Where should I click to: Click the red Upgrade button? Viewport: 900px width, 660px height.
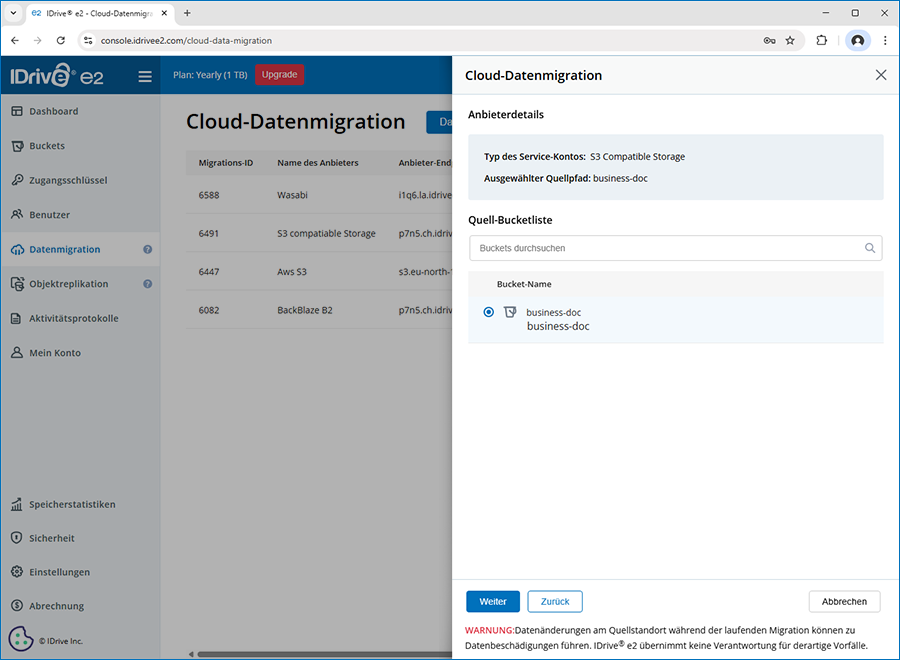tap(279, 75)
